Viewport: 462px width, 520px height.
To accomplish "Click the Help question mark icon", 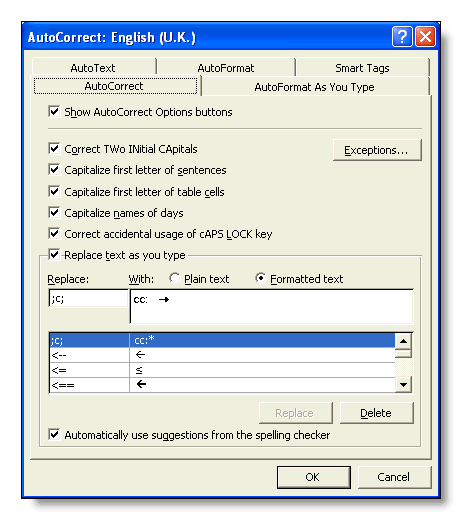I will point(402,36).
